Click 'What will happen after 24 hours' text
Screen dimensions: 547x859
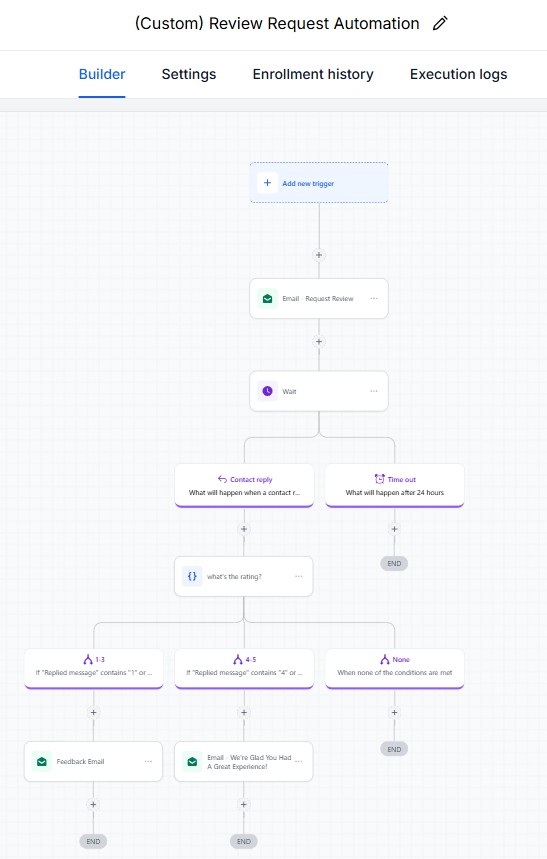click(x=395, y=493)
